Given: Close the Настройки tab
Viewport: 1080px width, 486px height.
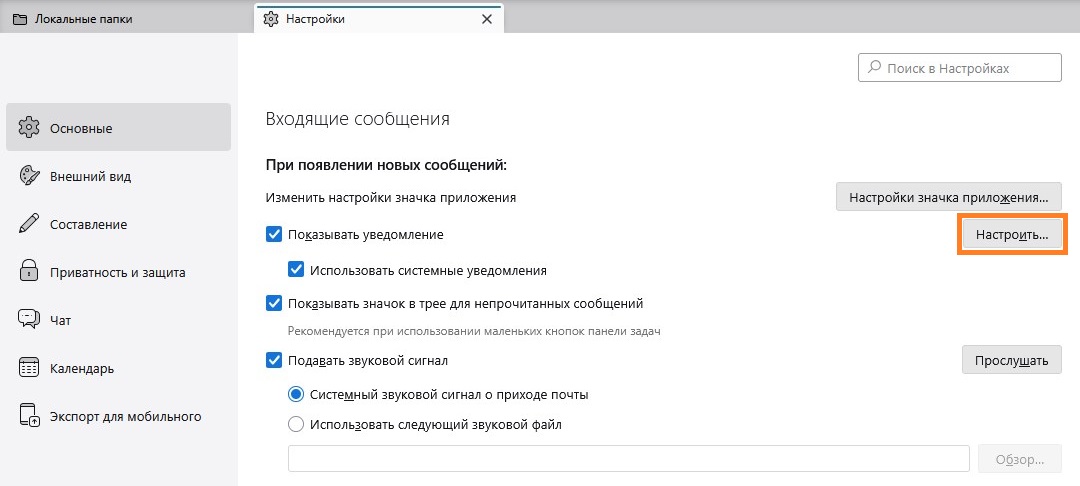Looking at the screenshot, I should (487, 19).
